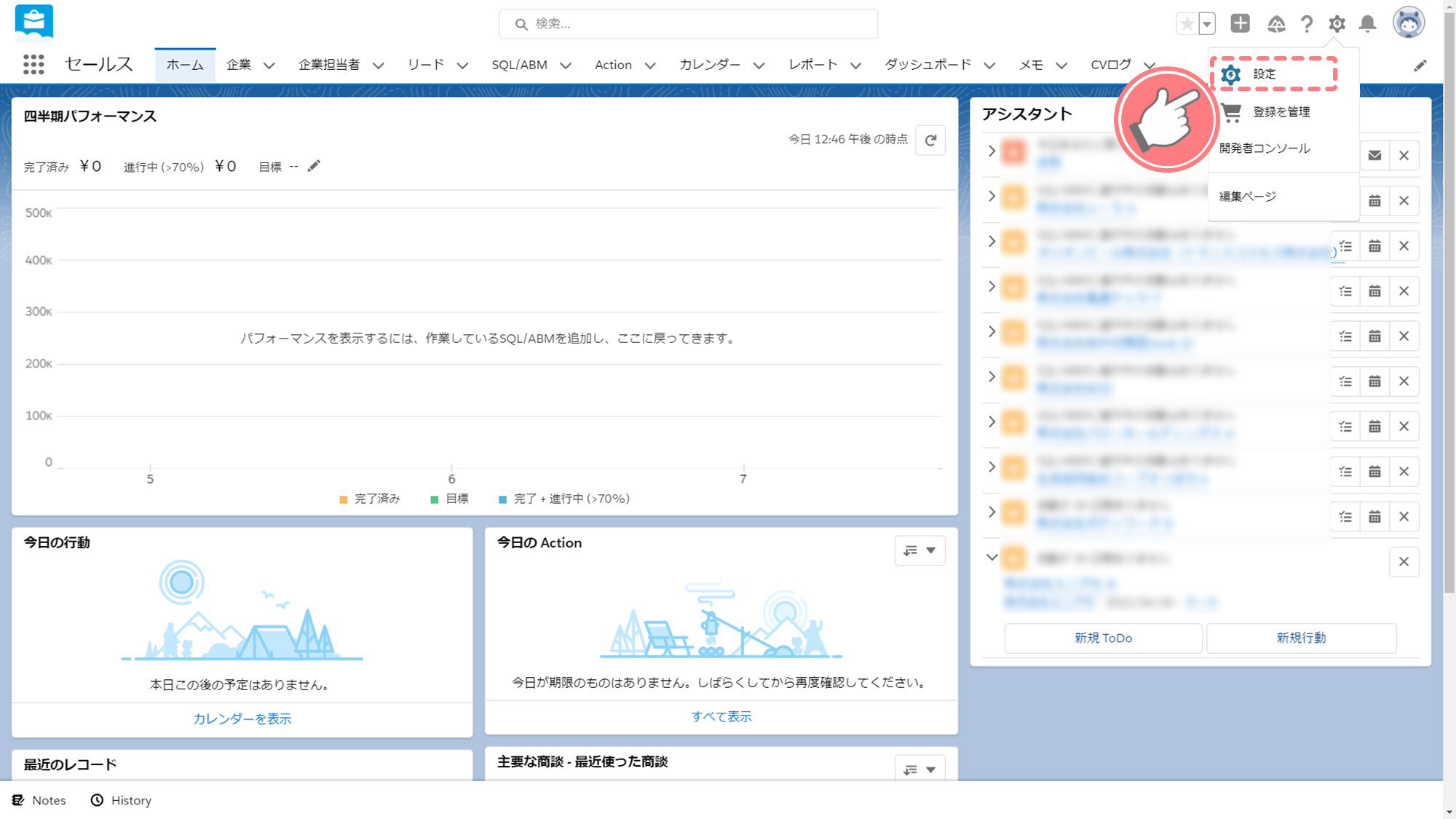Screen dimensions: 1456x819
Task: Click the task list icon in sixth assistant row
Action: coord(1345,381)
